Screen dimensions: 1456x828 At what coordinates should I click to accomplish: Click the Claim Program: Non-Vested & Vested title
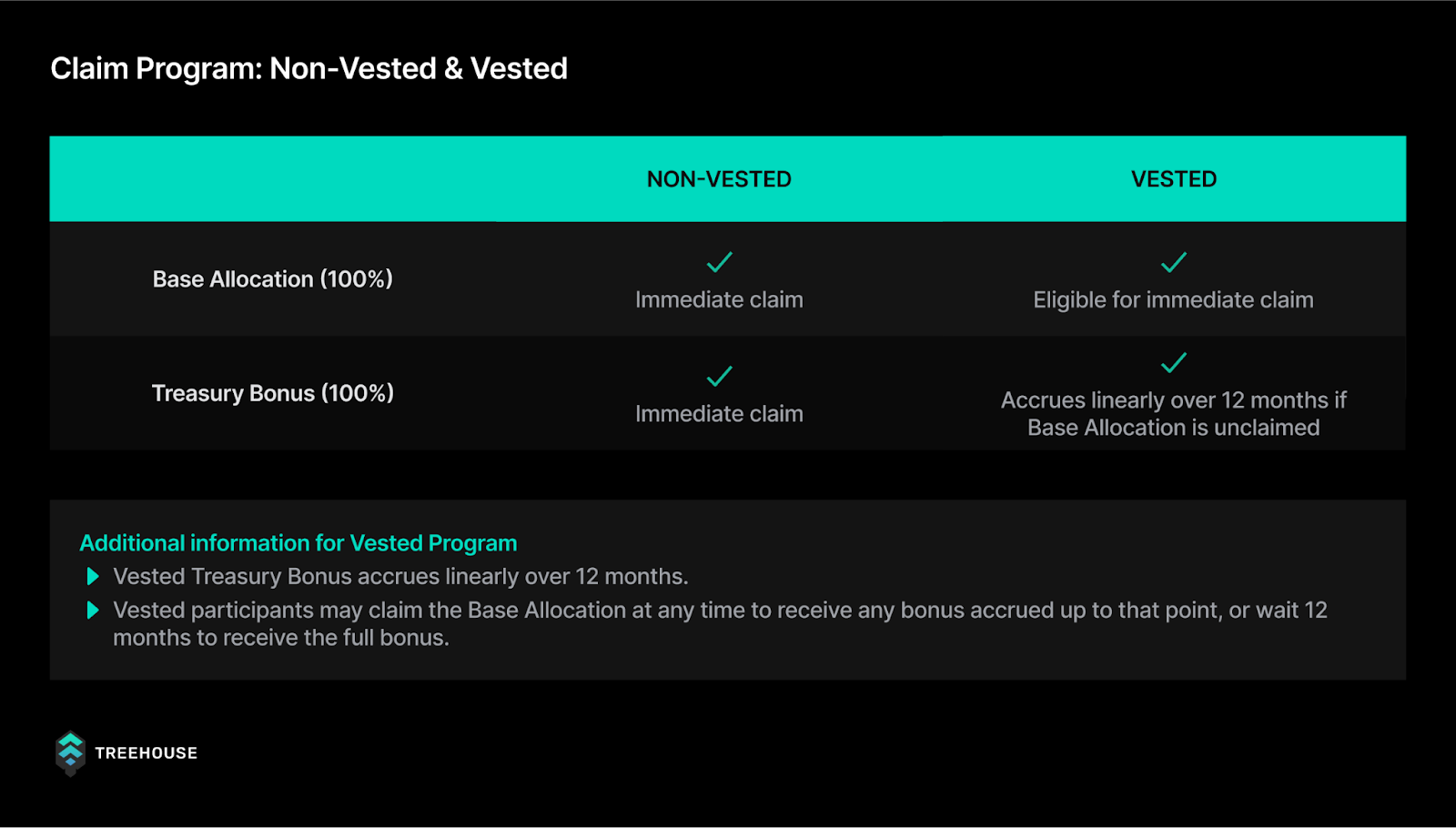[x=309, y=68]
